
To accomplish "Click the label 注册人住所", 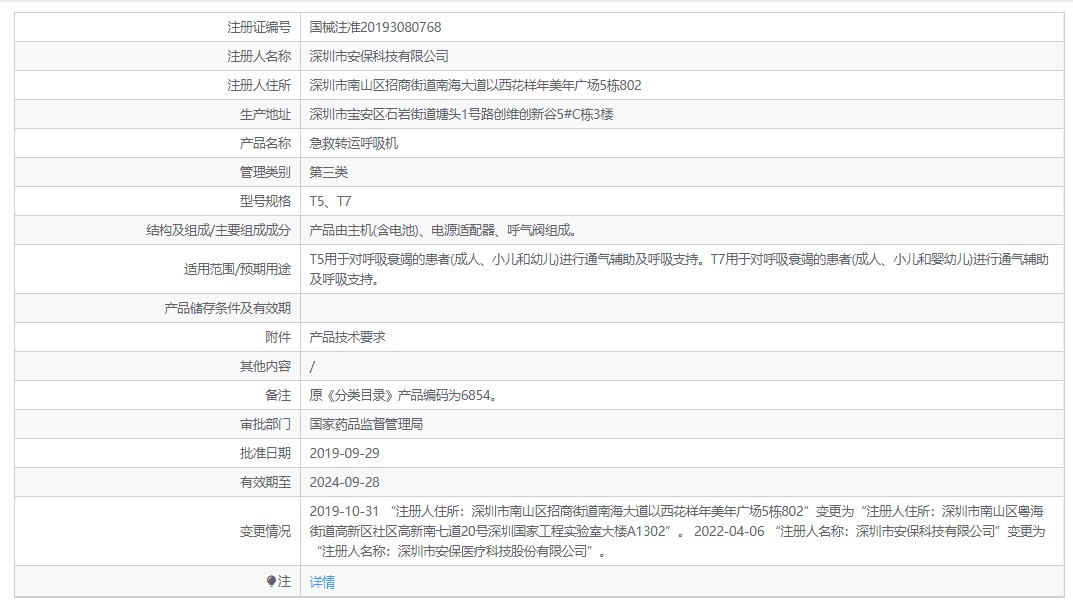I will click(x=259, y=86).
